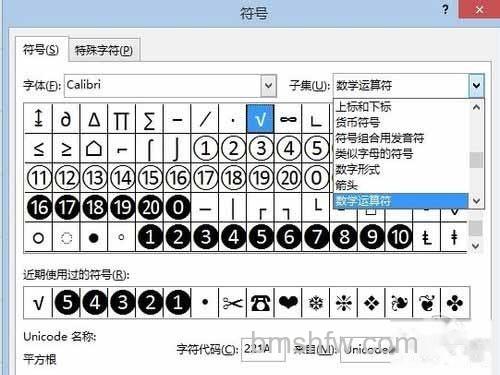Click symbol grid scrollbar down arrow
Viewport: 500px width, 375px height.
[476, 246]
